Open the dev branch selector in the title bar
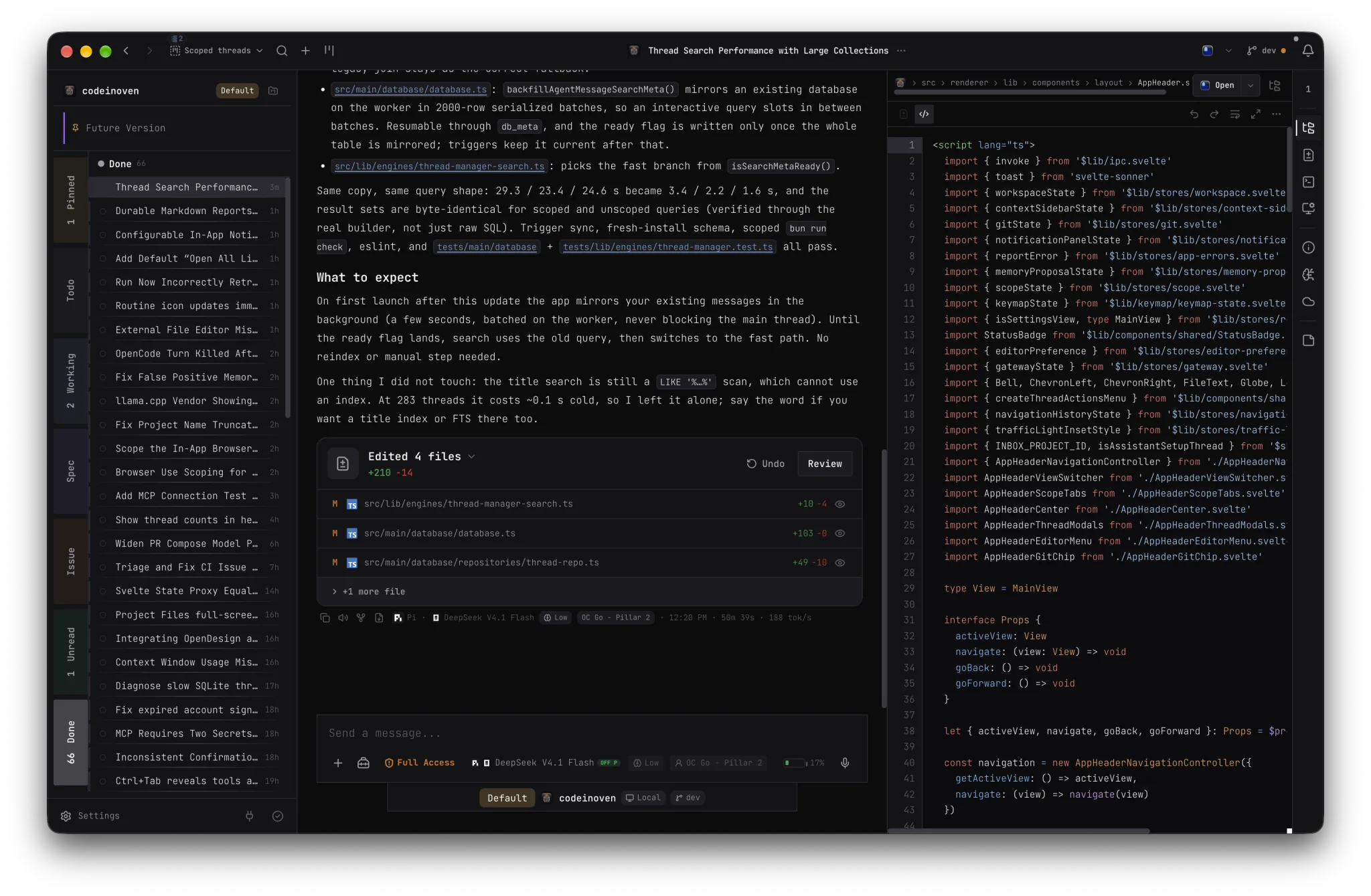1371x896 pixels. 1266,51
